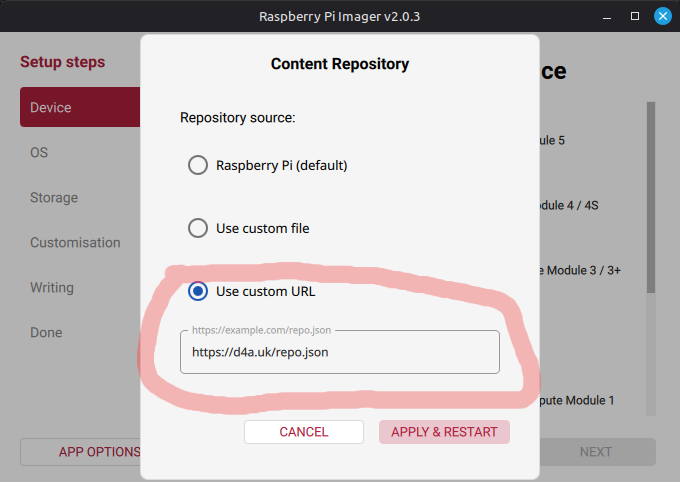This screenshot has width=680, height=482.
Task: Maximize the Raspberry Pi Imager window
Action: pyautogui.click(x=634, y=16)
